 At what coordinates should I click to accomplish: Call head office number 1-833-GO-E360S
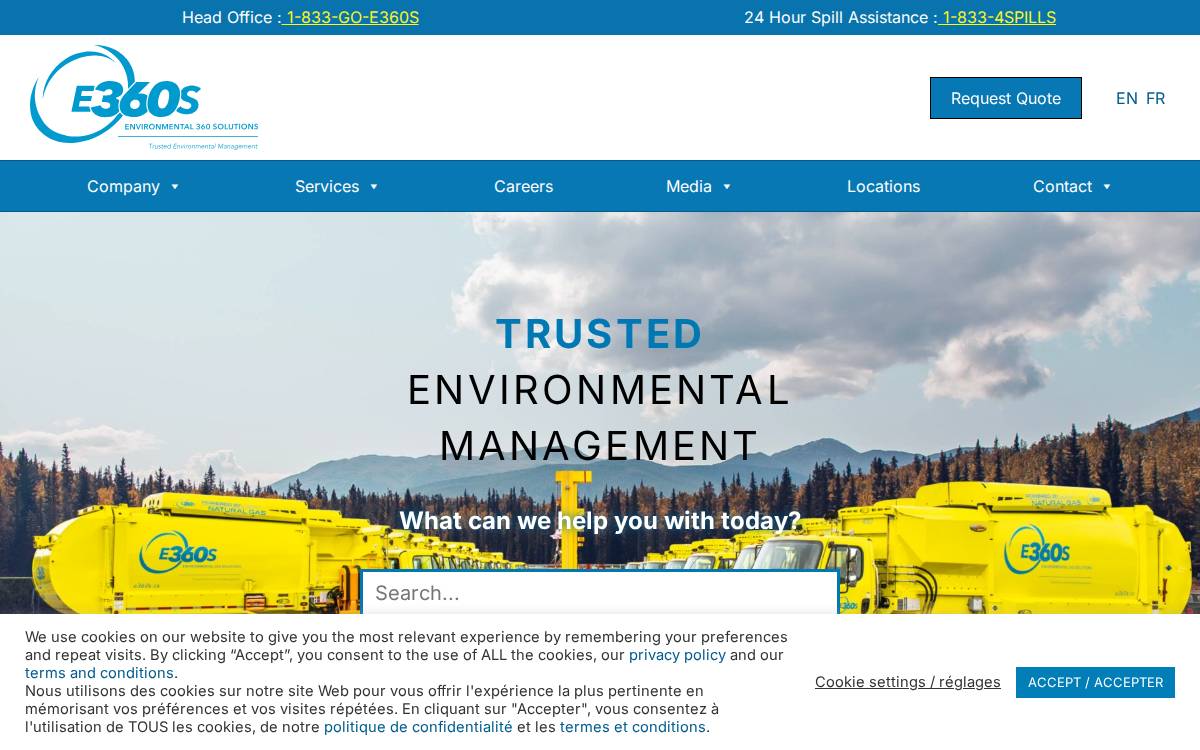point(351,17)
